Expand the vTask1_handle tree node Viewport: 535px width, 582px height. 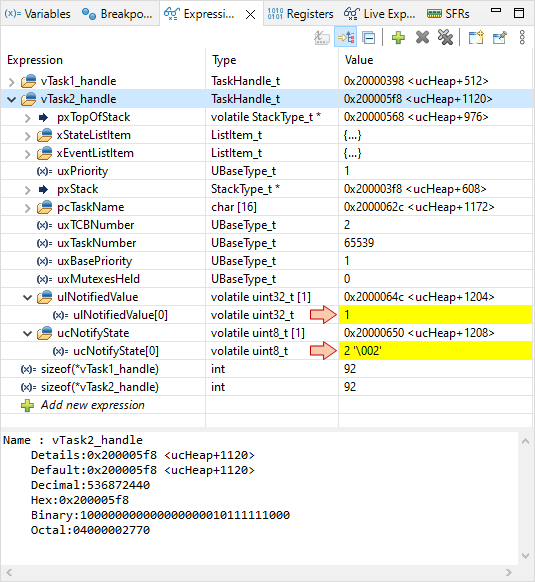(12, 82)
